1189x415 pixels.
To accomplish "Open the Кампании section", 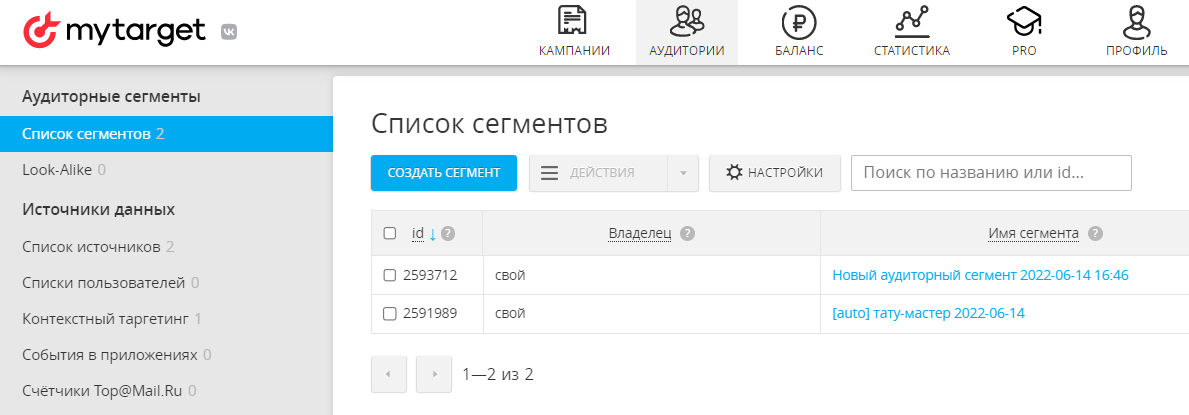I will tap(574, 33).
